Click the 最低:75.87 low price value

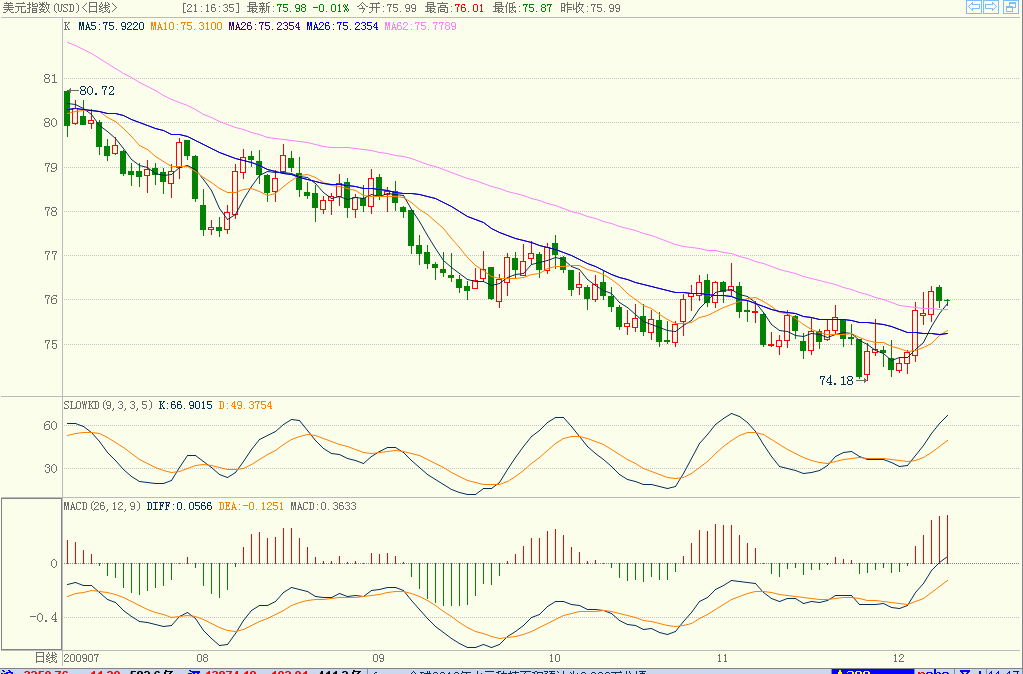point(522,8)
